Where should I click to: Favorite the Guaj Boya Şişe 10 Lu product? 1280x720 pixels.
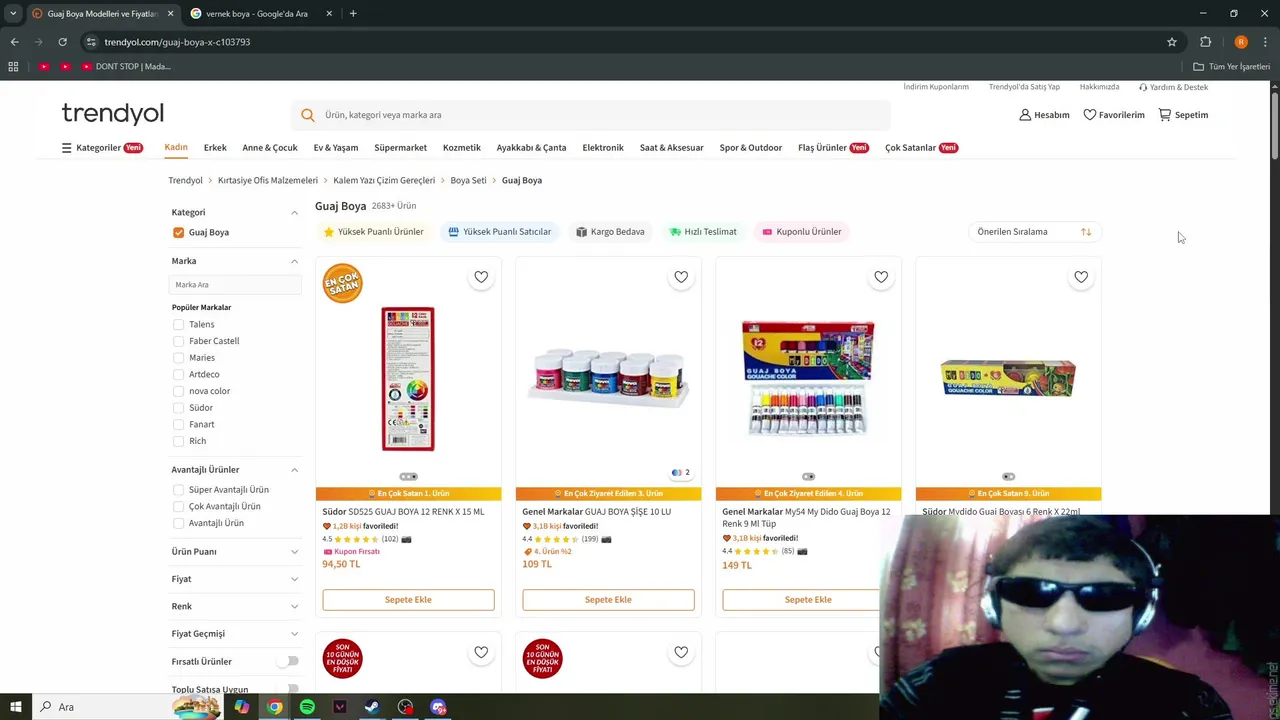coord(681,277)
